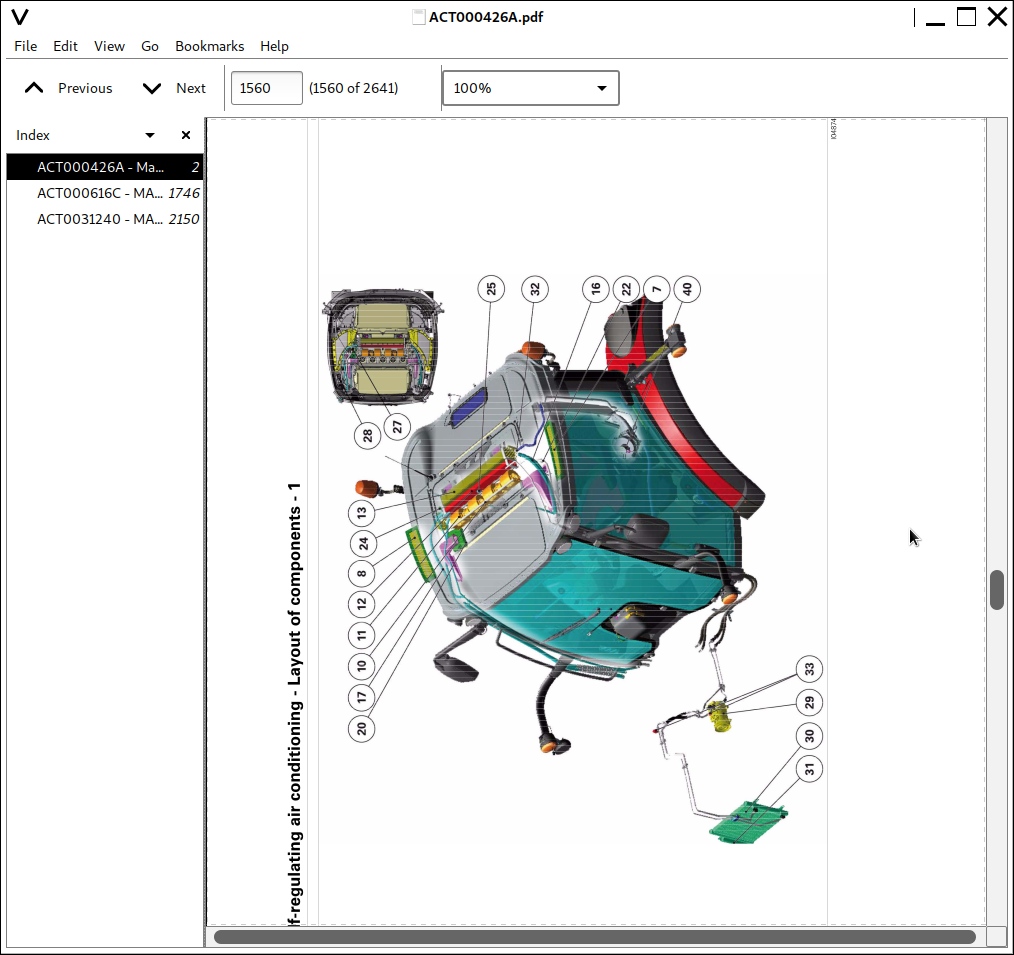Viewport: 1014px width, 955px height.
Task: Open the File menu
Action: [25, 46]
